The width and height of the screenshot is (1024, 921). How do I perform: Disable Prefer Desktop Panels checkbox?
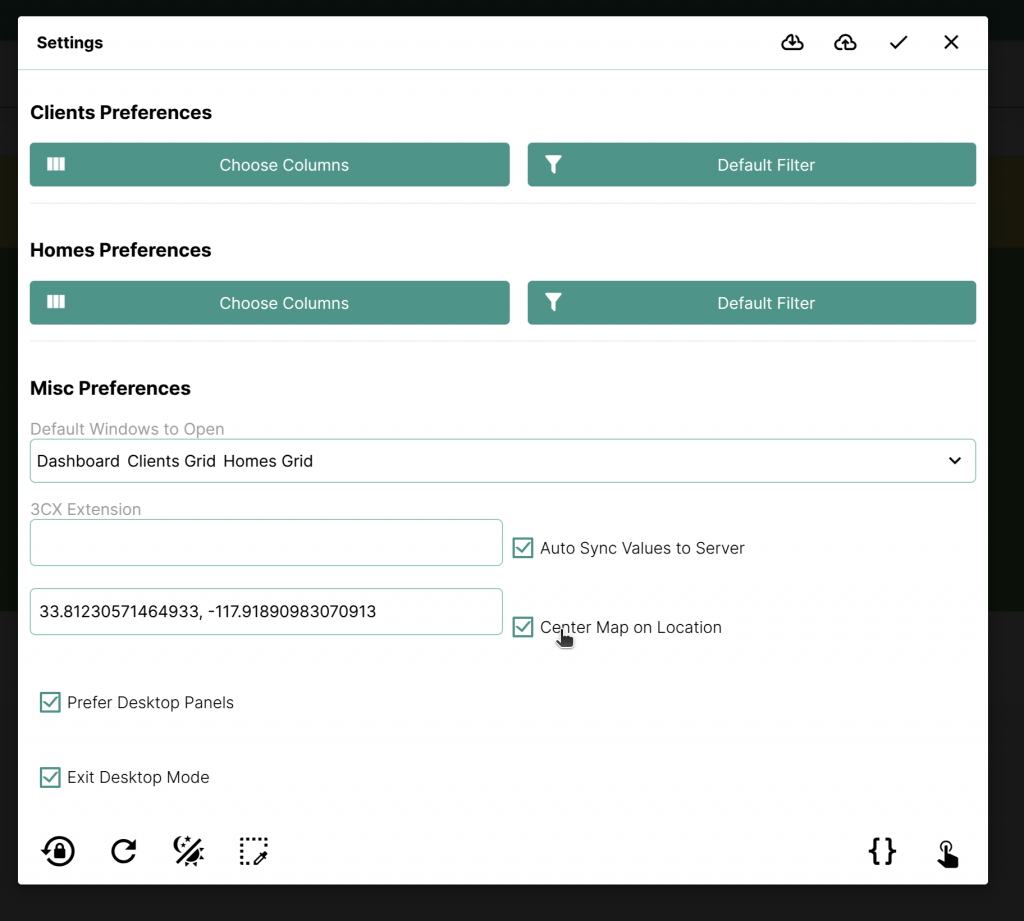point(50,702)
